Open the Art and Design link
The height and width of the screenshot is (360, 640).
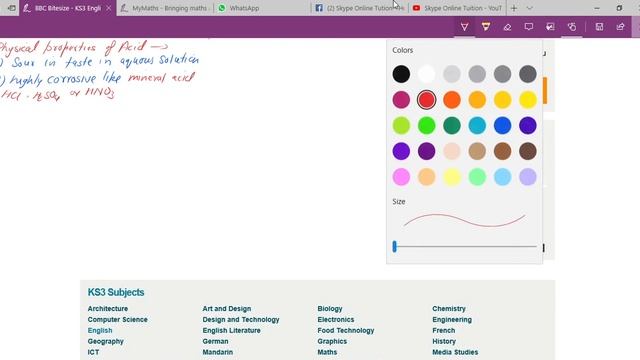(227, 309)
